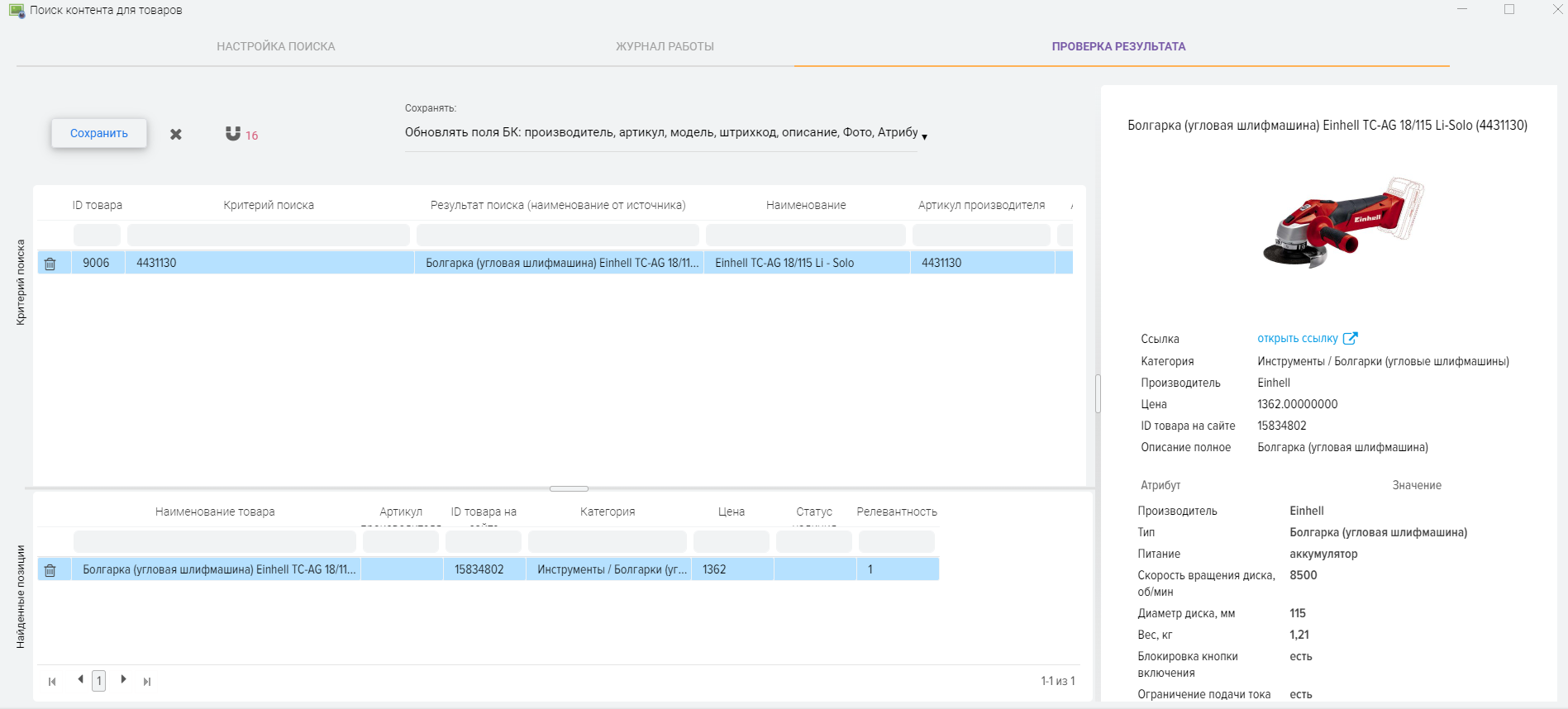
Task: Click the vertical splitter beside the detail panel
Action: [x=1098, y=394]
